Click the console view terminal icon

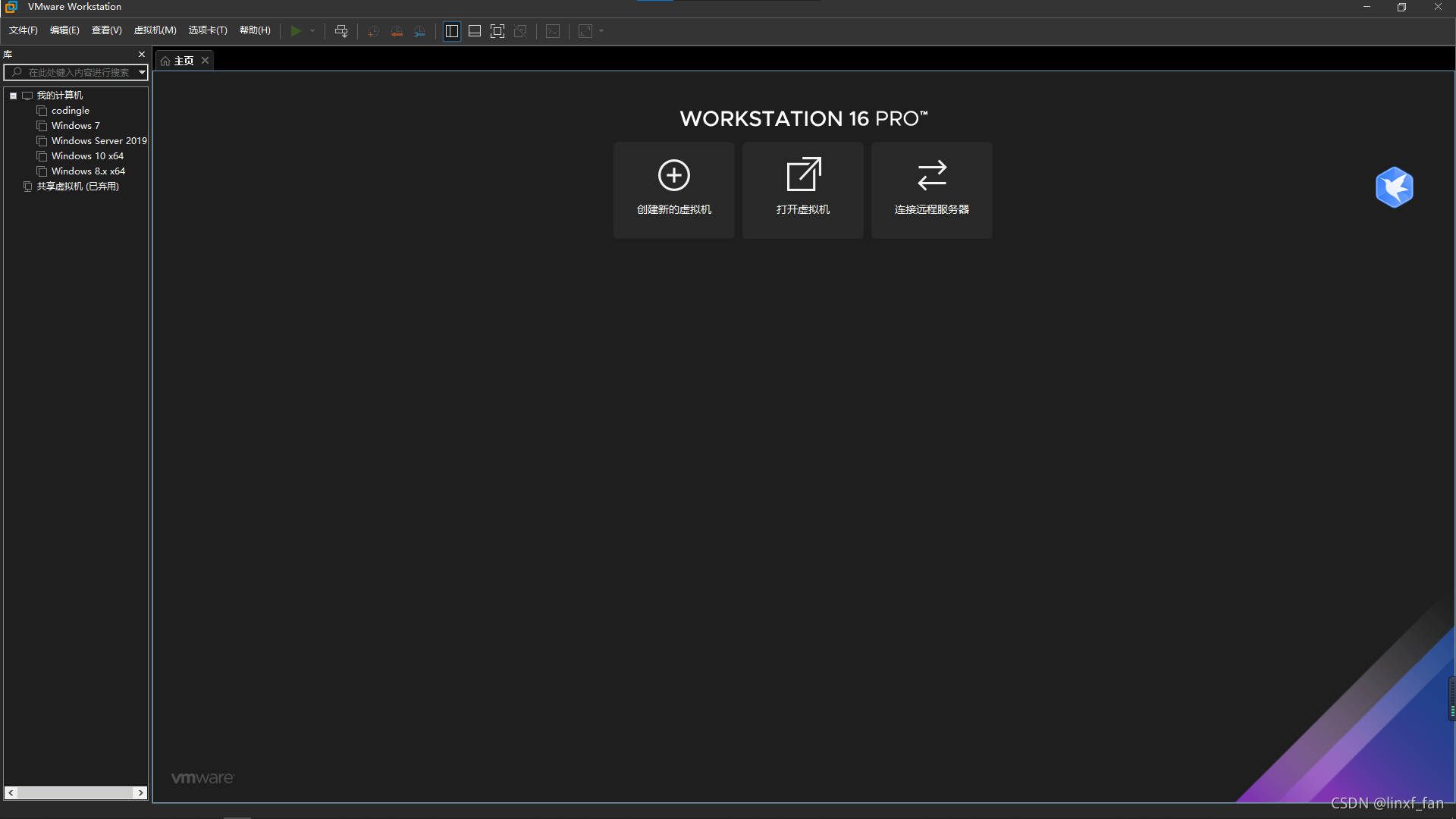[553, 31]
